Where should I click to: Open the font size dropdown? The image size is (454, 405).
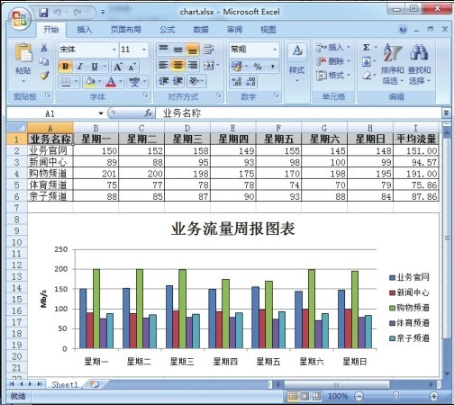(x=144, y=50)
